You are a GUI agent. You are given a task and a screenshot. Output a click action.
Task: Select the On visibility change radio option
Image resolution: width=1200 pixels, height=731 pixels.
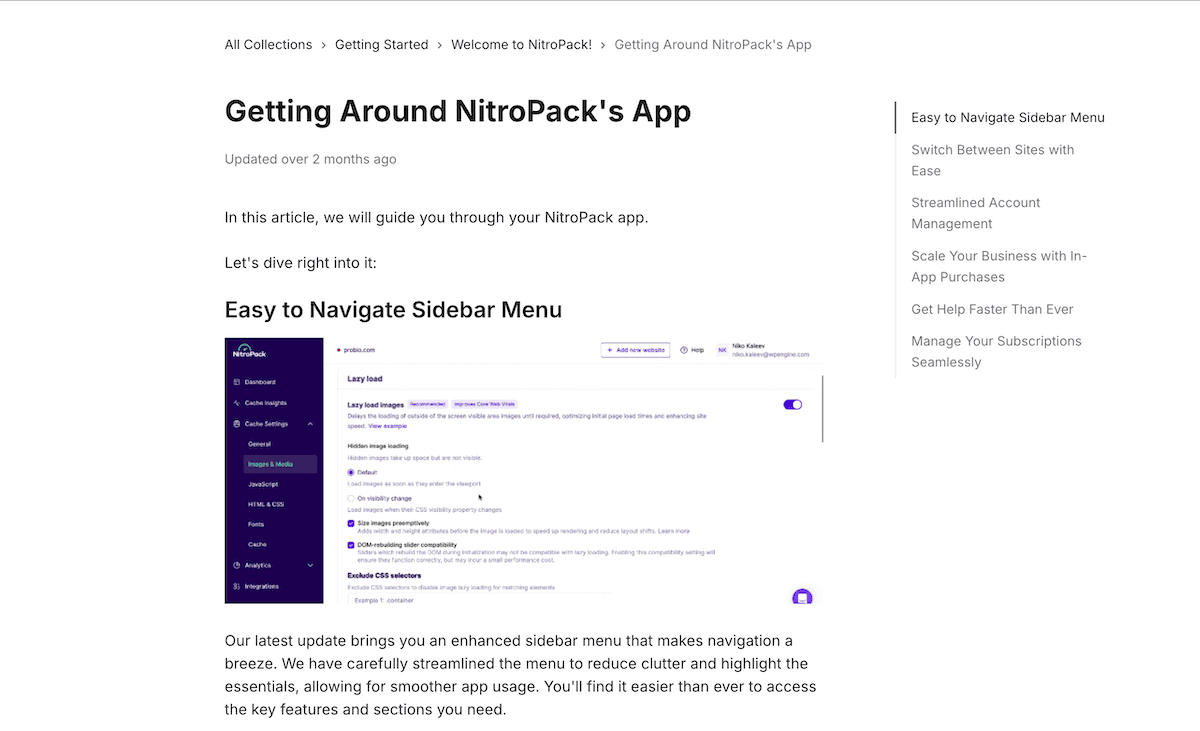tap(351, 497)
